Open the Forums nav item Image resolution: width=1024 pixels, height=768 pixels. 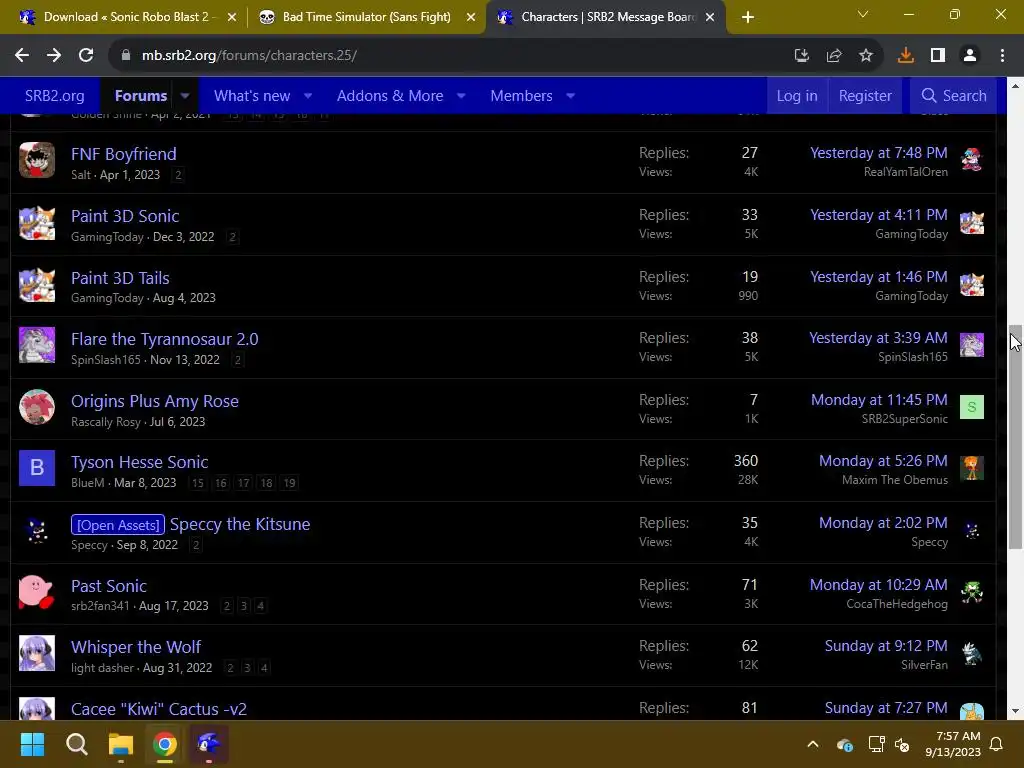pyautogui.click(x=141, y=96)
